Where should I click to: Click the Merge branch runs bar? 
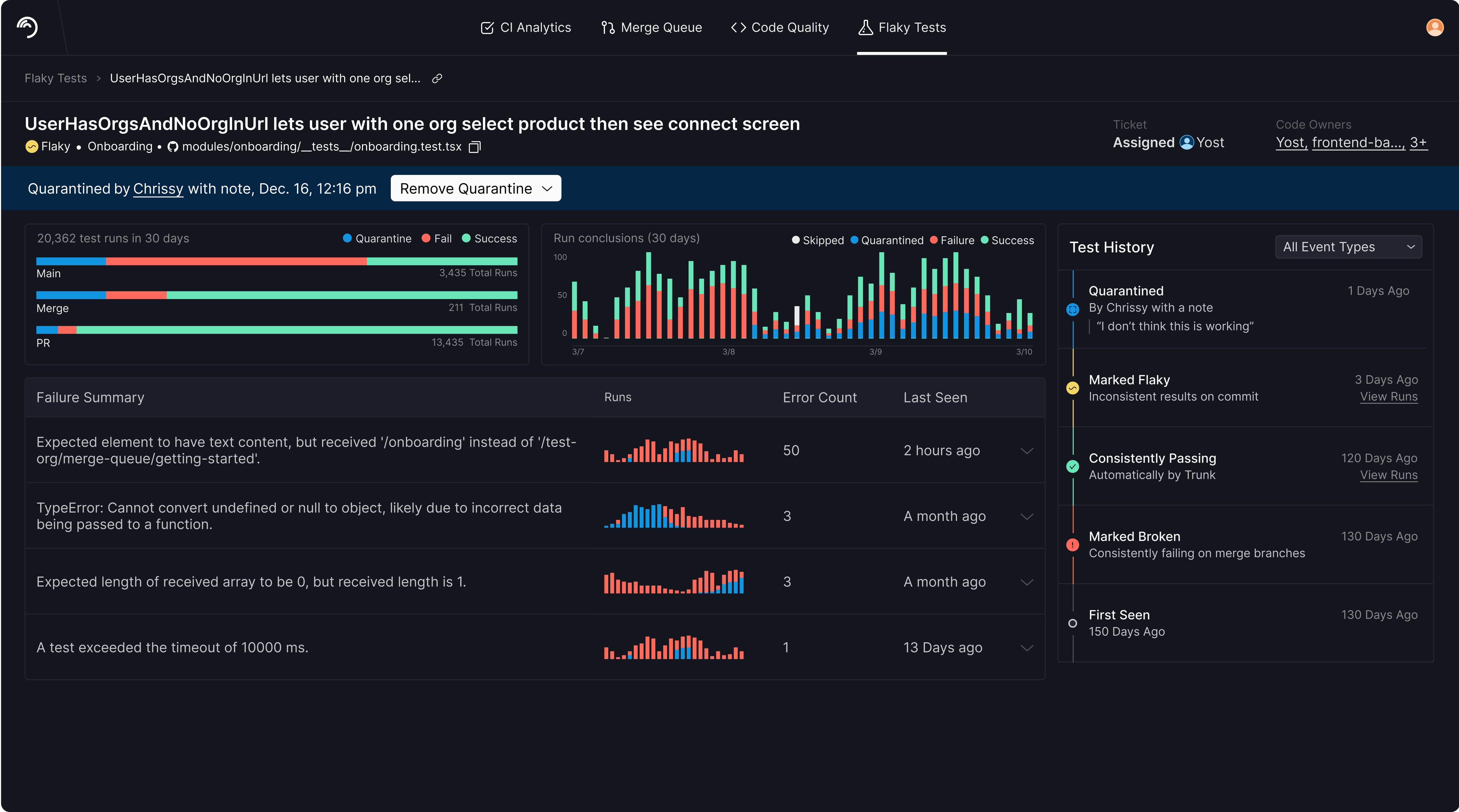pyautogui.click(x=277, y=295)
